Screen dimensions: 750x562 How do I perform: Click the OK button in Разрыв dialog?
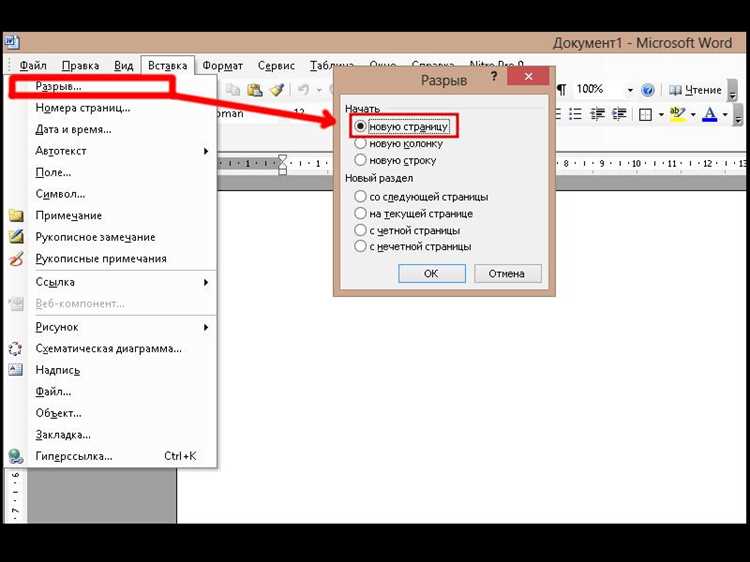[x=431, y=274]
